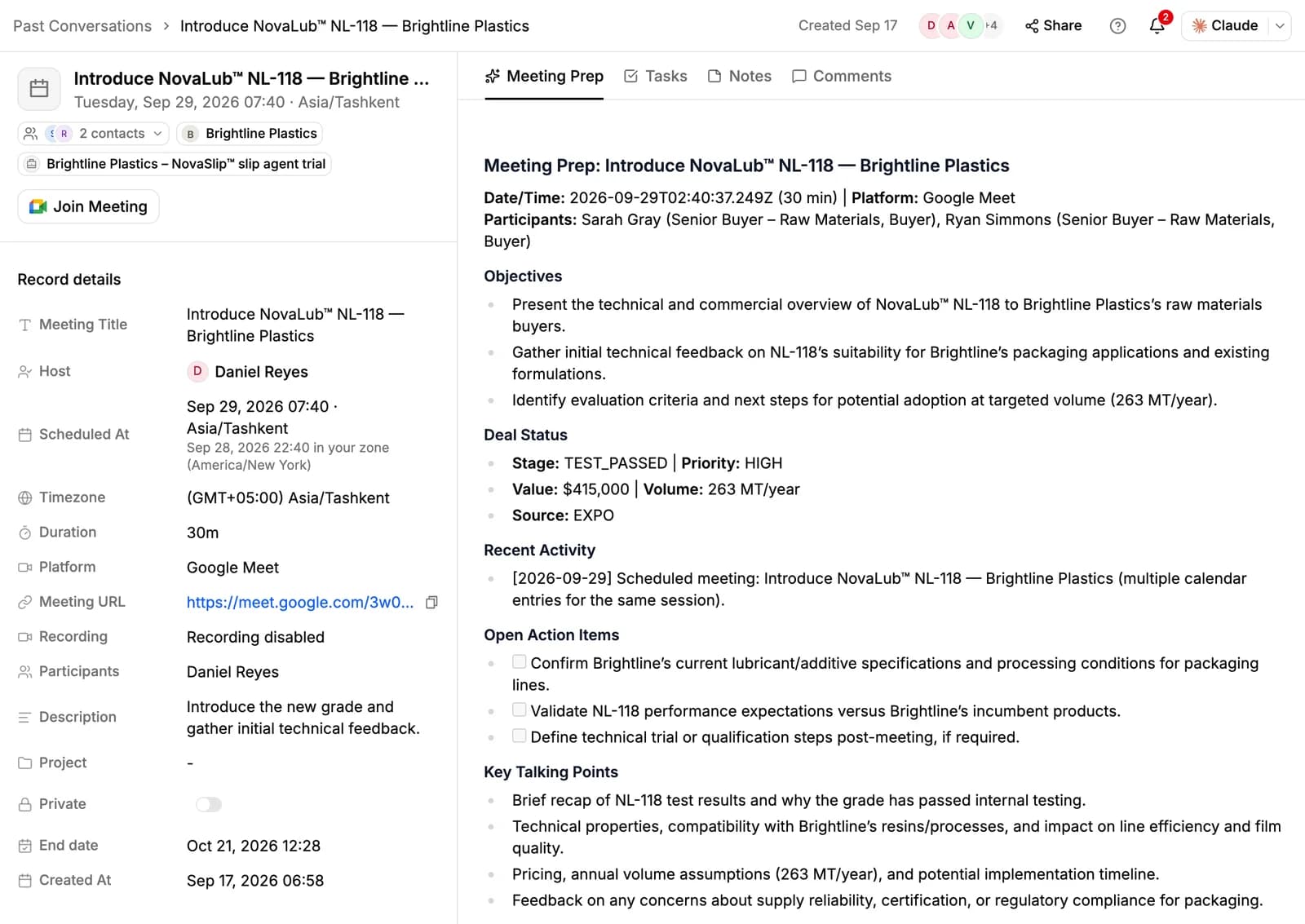Copy the Meeting URL via copy icon

[432, 603]
